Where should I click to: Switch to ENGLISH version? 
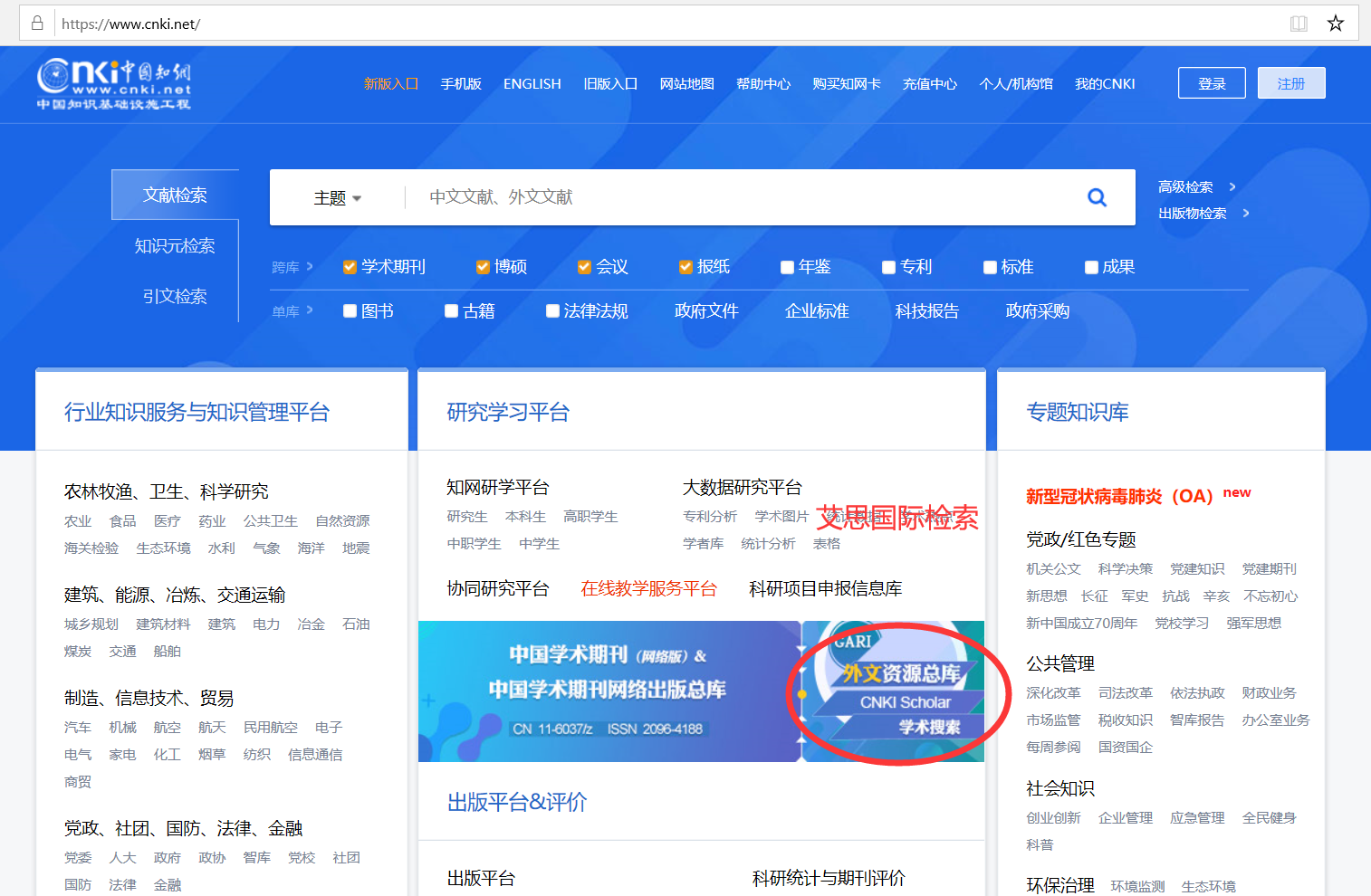pyautogui.click(x=532, y=83)
